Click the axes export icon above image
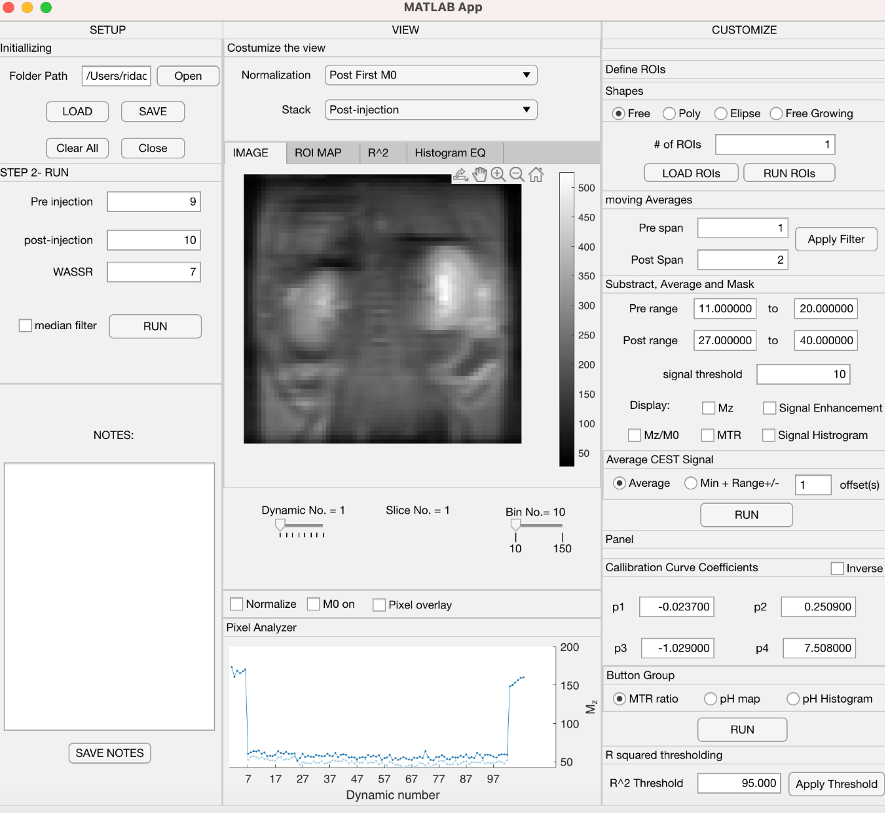885x813 pixels. click(461, 174)
